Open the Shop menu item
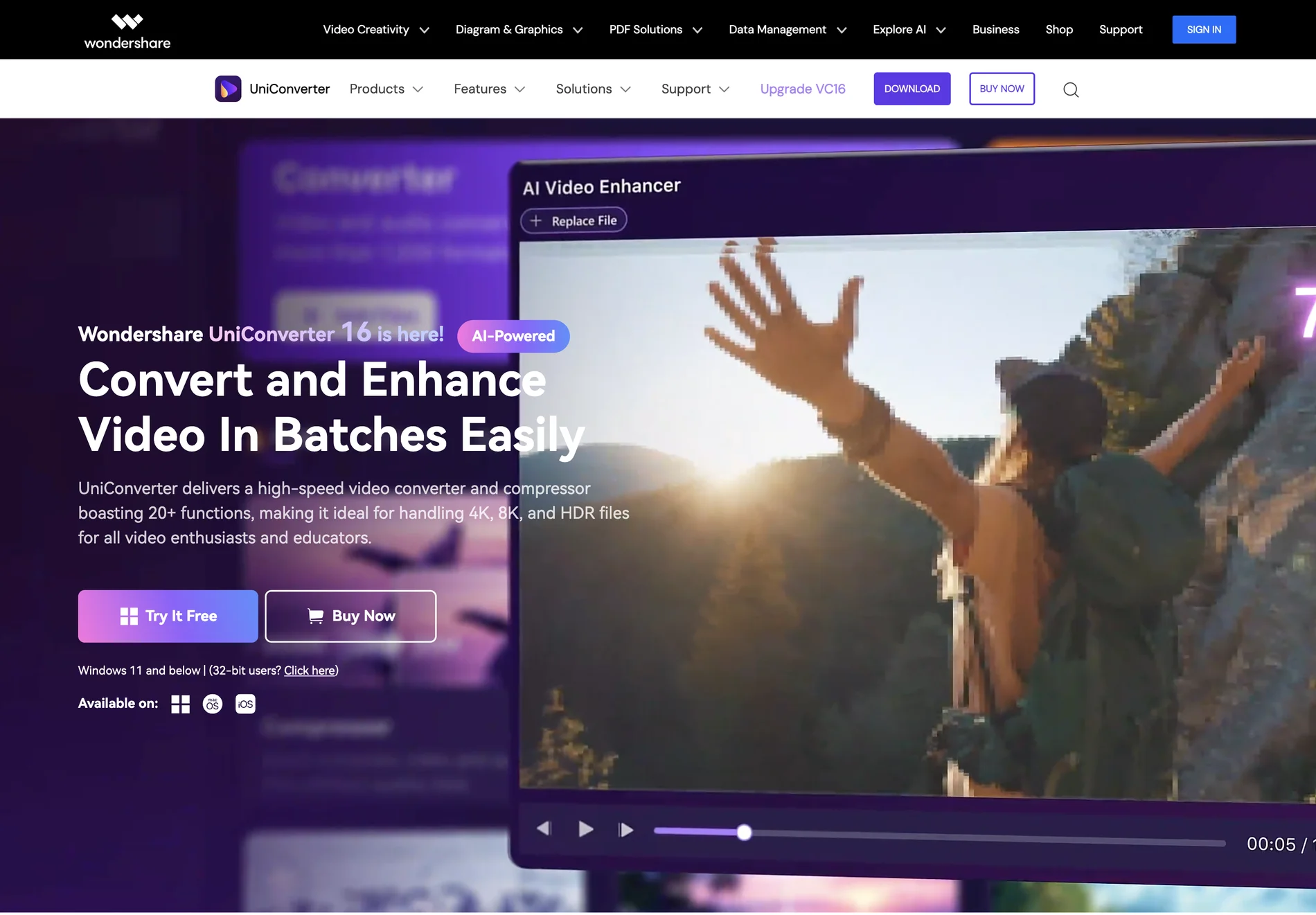 tap(1059, 30)
